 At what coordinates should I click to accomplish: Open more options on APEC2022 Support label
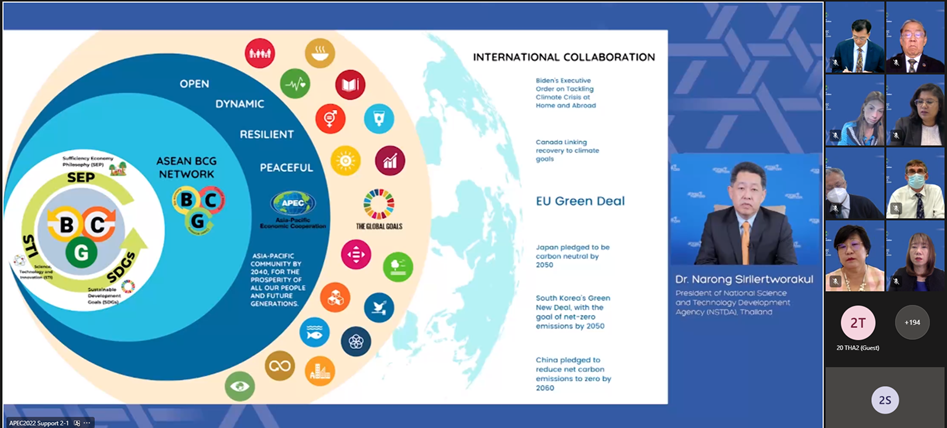[87, 423]
